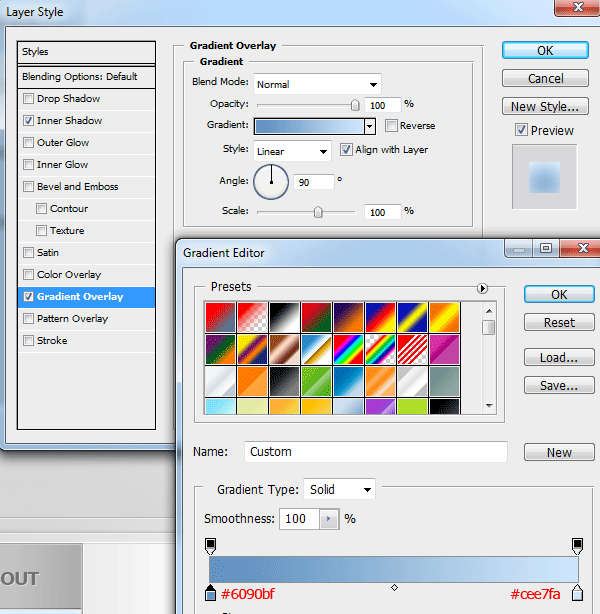600x614 pixels.
Task: Choose the magenta gradient preset
Action: (x=445, y=350)
